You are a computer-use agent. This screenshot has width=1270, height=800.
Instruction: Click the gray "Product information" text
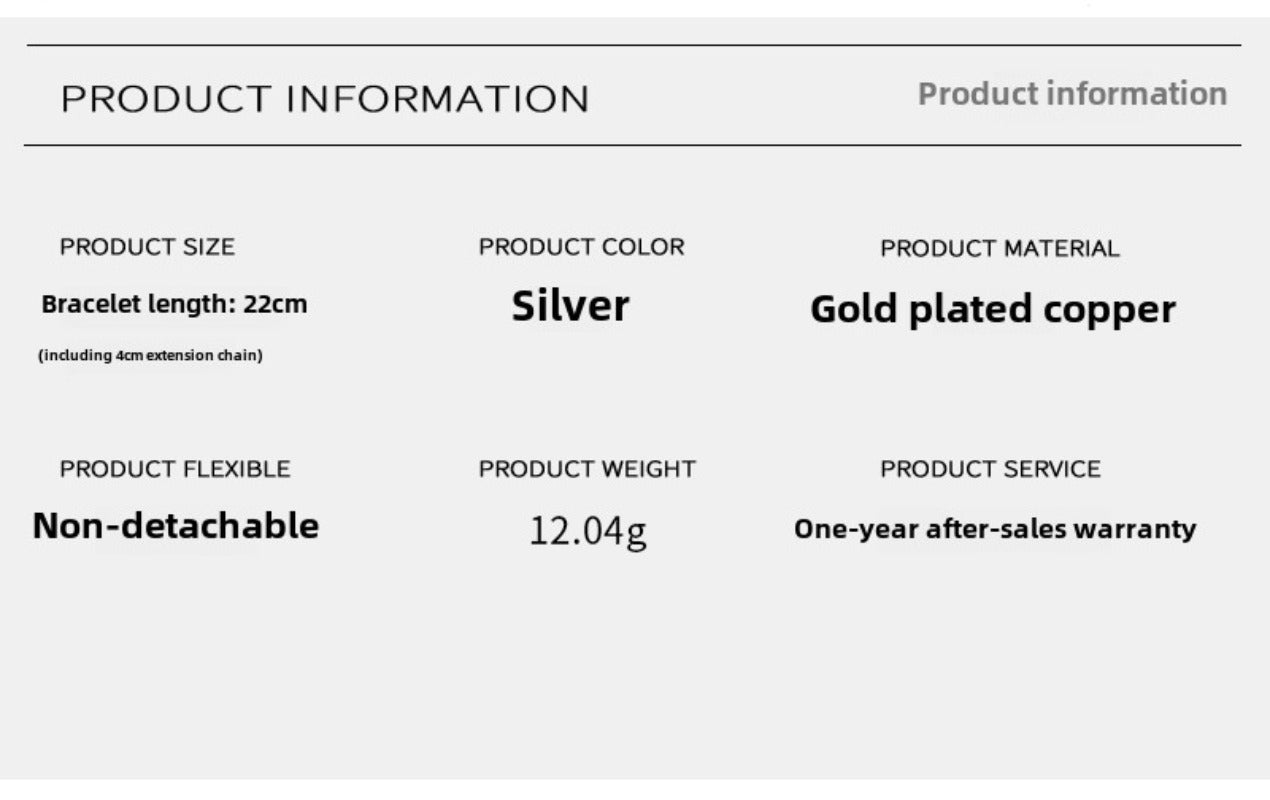[1072, 94]
